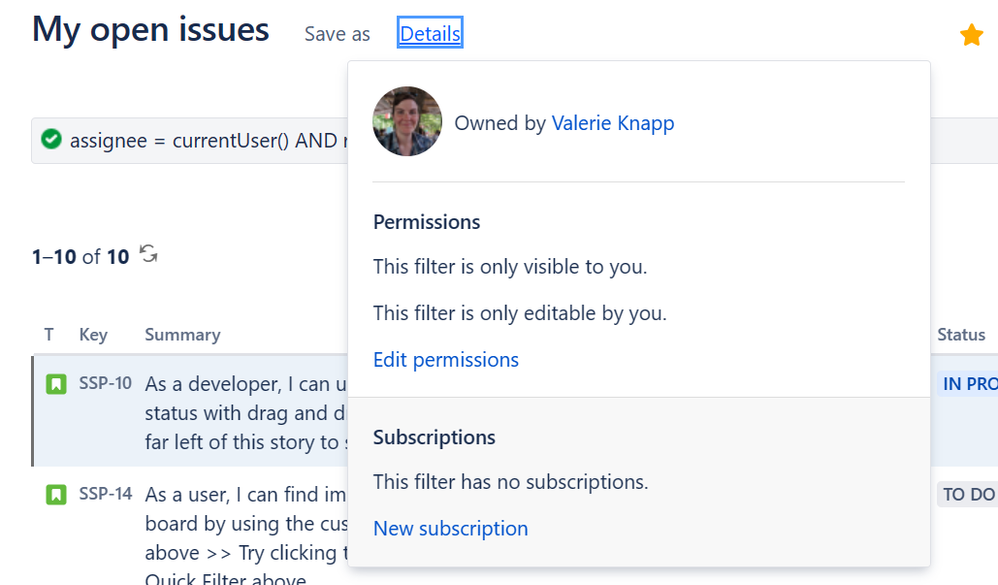Open issue key SSP-10
Image resolution: width=998 pixels, height=585 pixels.
(x=105, y=384)
